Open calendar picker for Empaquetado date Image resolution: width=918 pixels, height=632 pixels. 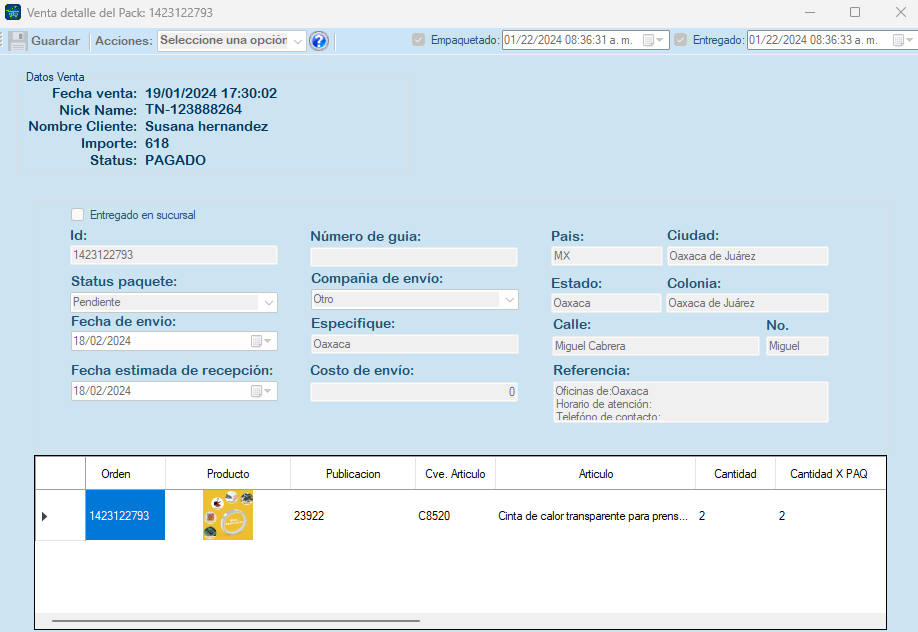pos(650,41)
